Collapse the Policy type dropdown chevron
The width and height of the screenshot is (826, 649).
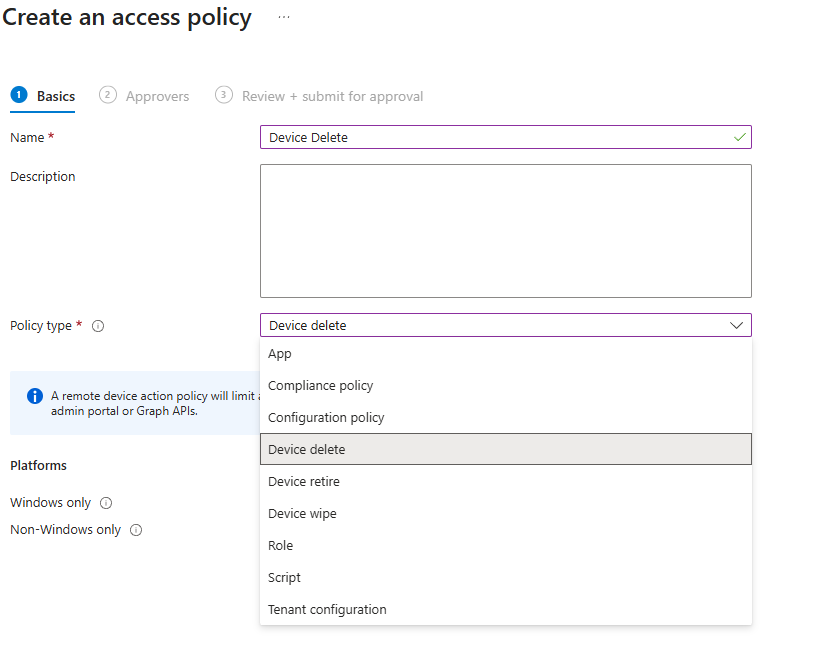(x=737, y=326)
